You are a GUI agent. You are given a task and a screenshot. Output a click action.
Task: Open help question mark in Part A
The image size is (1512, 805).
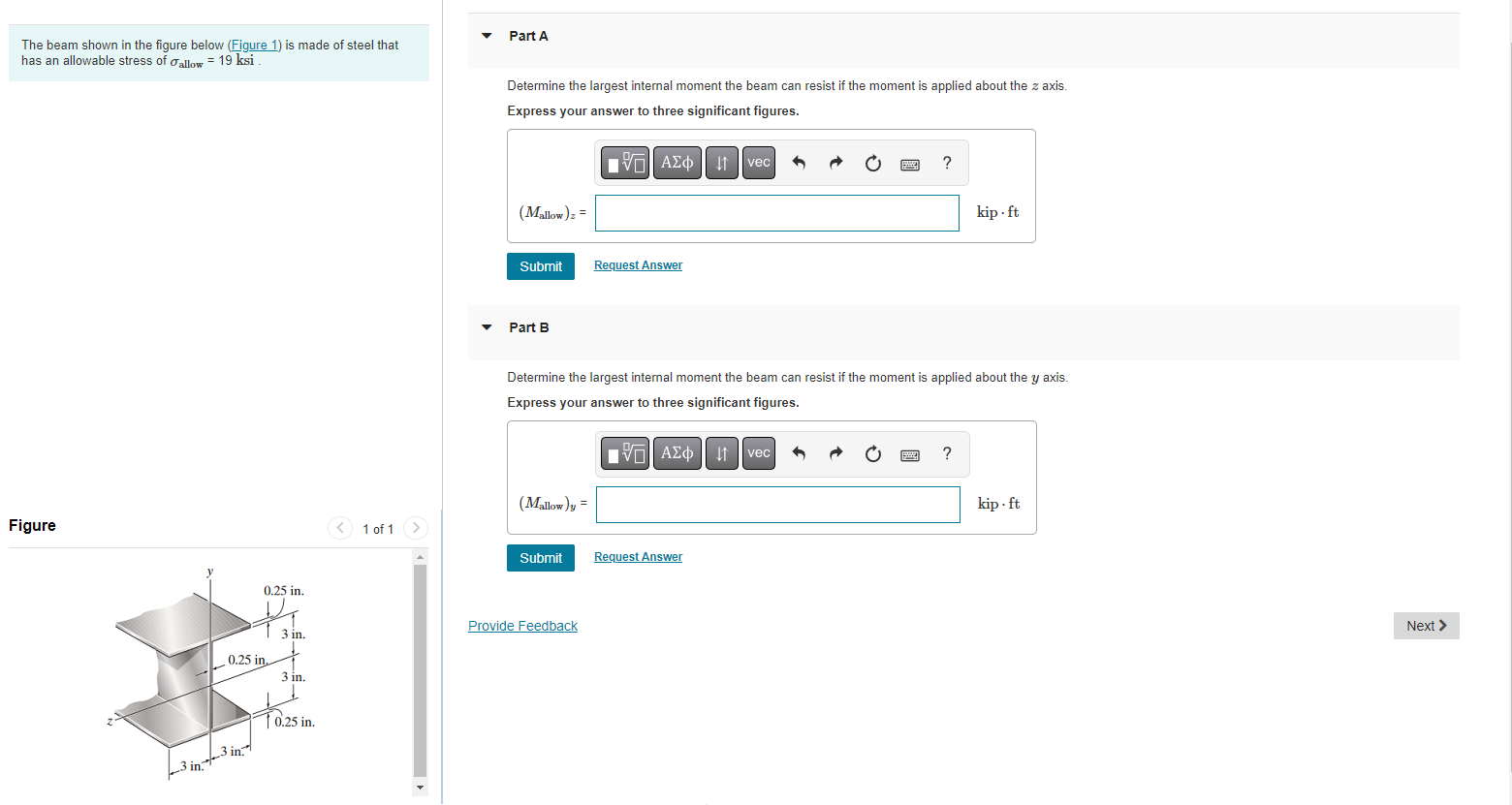pyautogui.click(x=947, y=163)
